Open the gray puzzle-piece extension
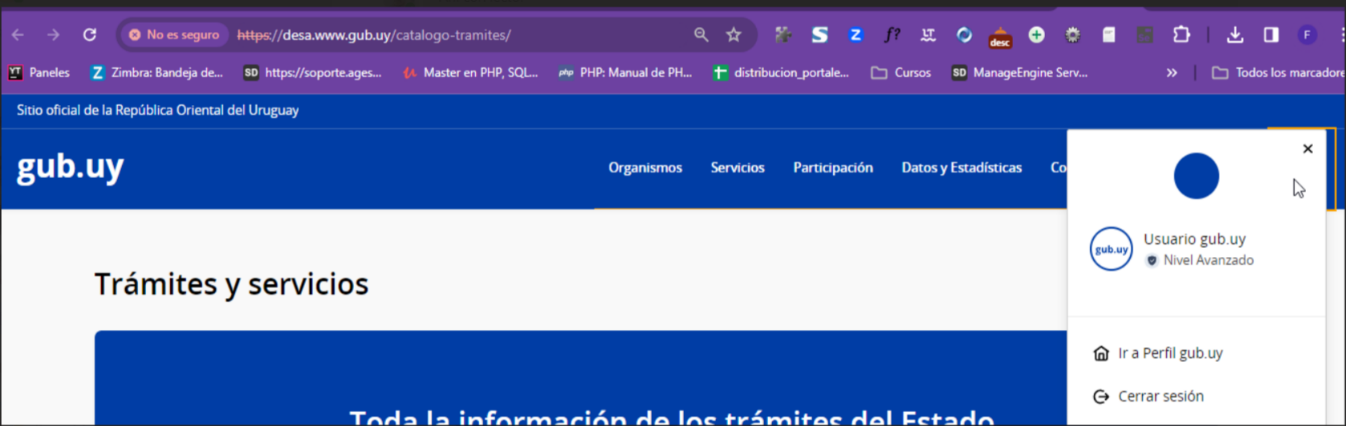Image resolution: width=1346 pixels, height=426 pixels. (783, 35)
